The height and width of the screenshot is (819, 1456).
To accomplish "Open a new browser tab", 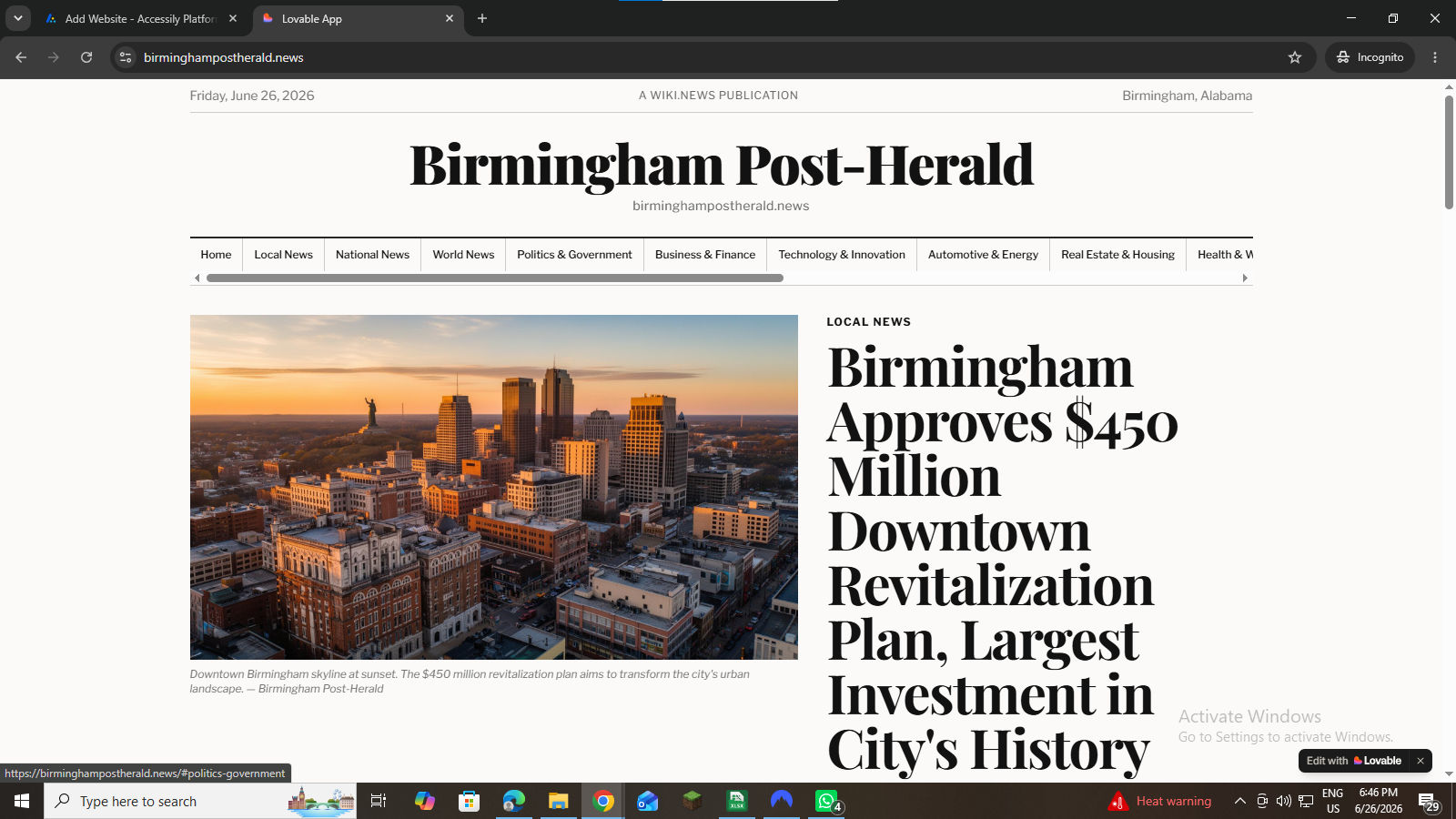I will [482, 18].
